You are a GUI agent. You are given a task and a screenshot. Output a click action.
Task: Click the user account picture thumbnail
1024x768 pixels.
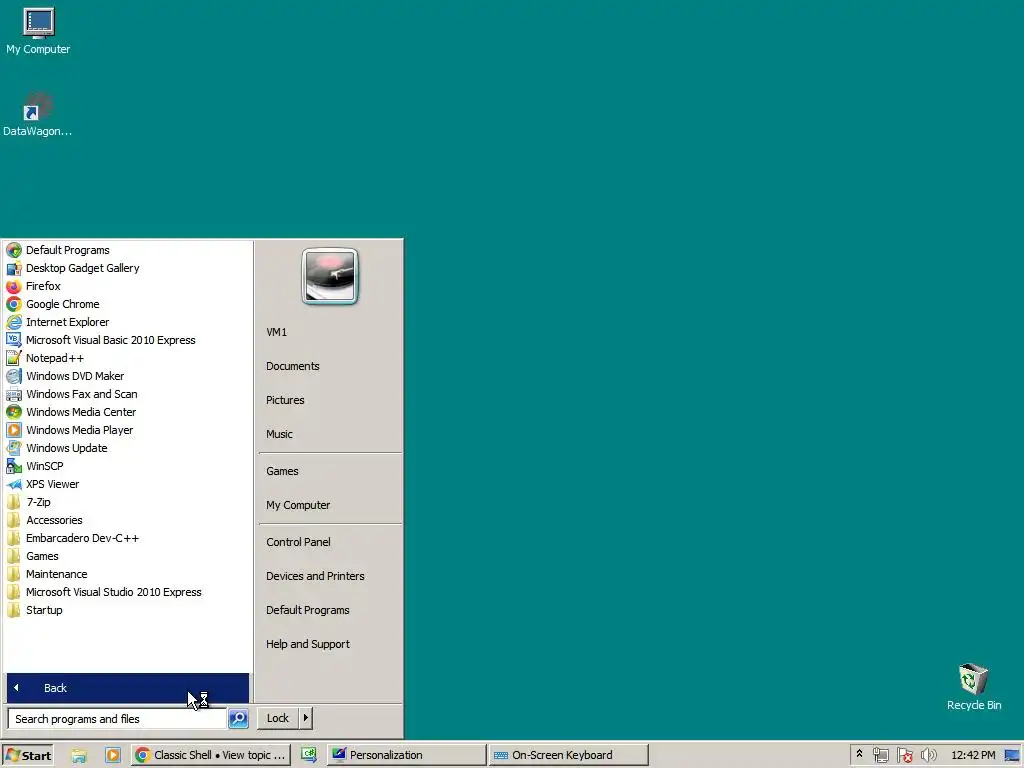[x=330, y=276]
